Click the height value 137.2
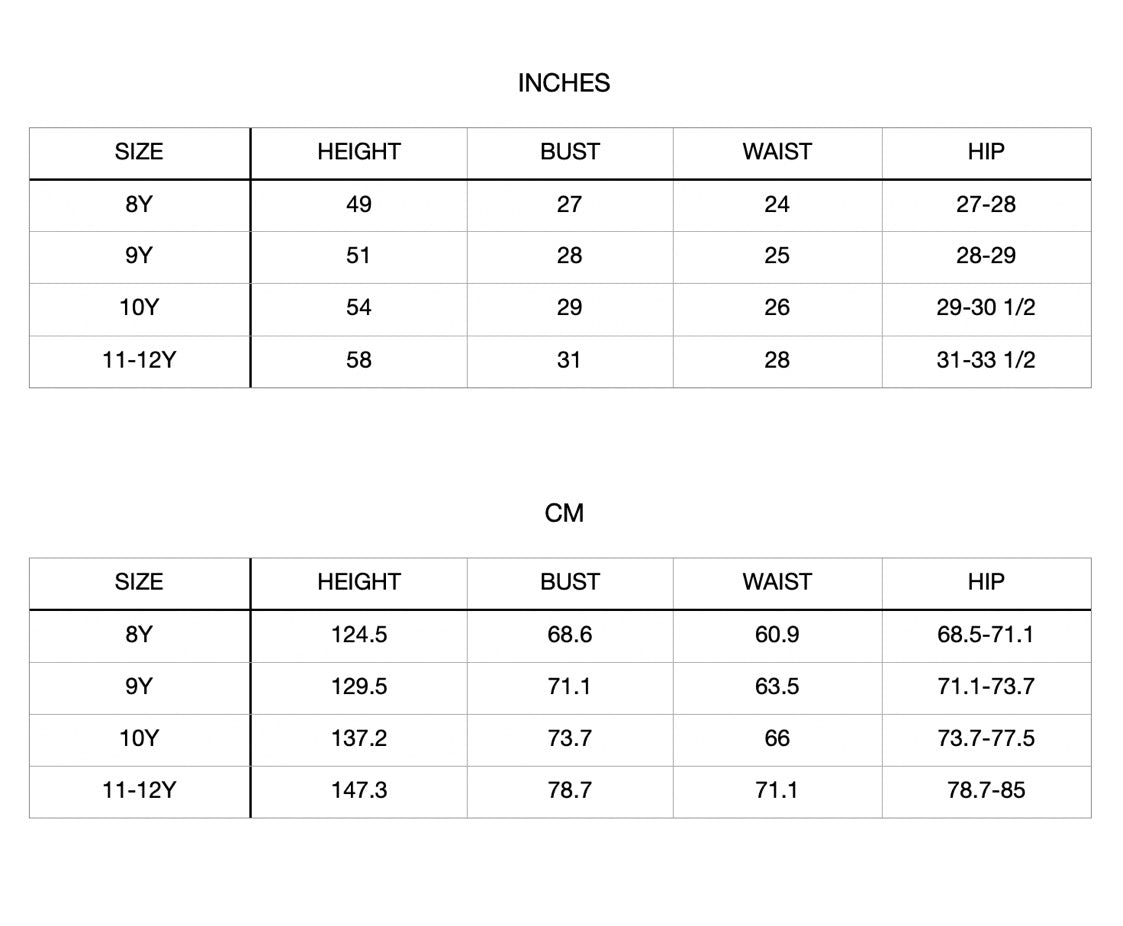 pos(359,738)
